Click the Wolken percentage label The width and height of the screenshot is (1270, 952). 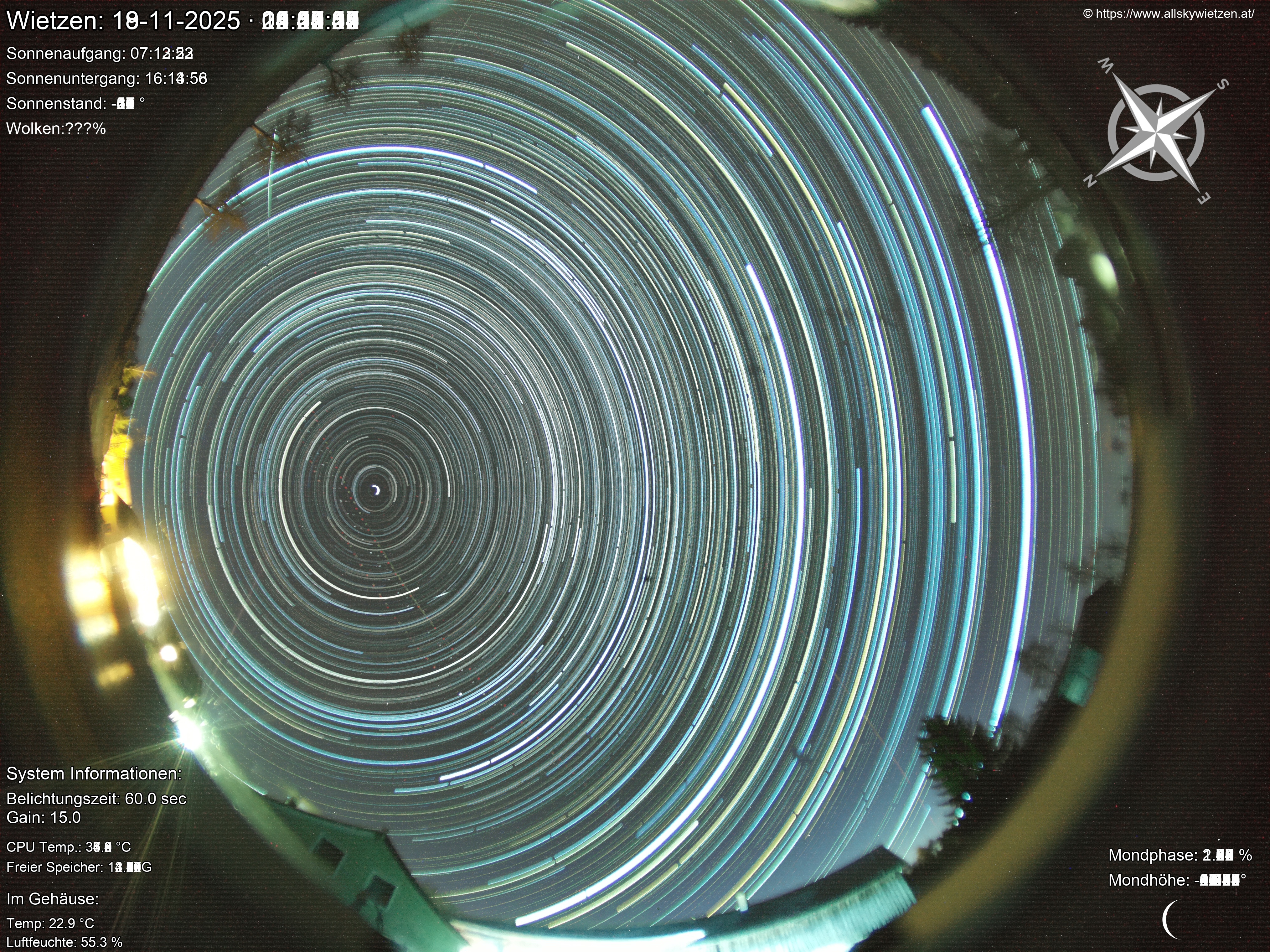56,129
